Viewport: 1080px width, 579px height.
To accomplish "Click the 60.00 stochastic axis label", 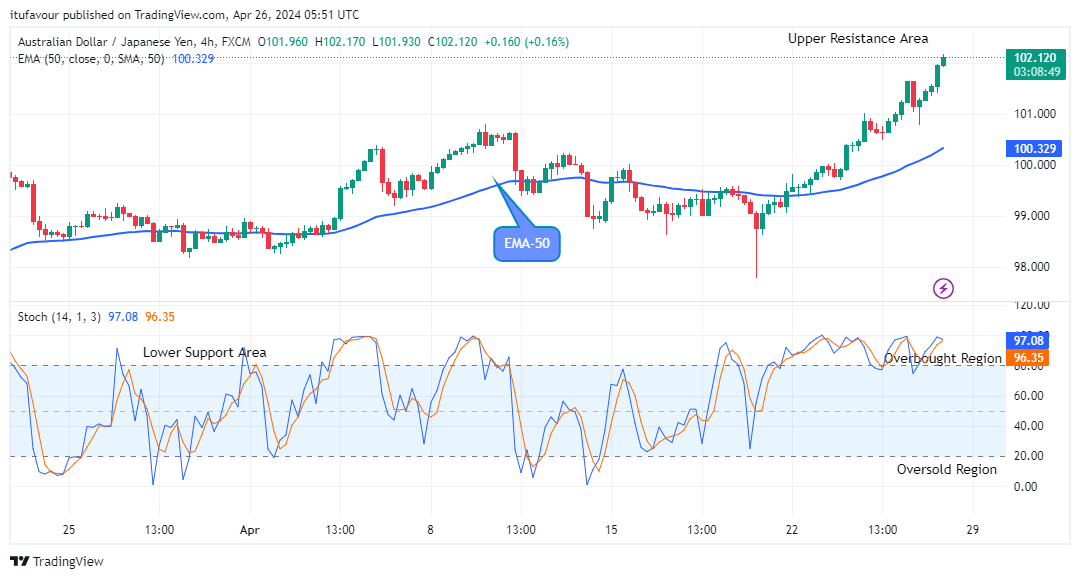I will [1028, 396].
